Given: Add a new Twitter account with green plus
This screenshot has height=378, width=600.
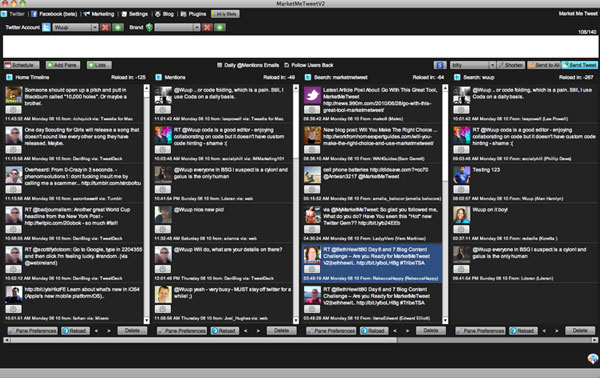Looking at the screenshot, I should click(118, 27).
